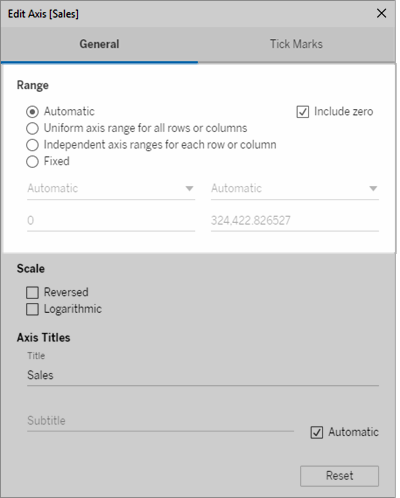Choose Uniform axis range for all rows
Viewport: 400px width, 498px height.
coord(32,128)
